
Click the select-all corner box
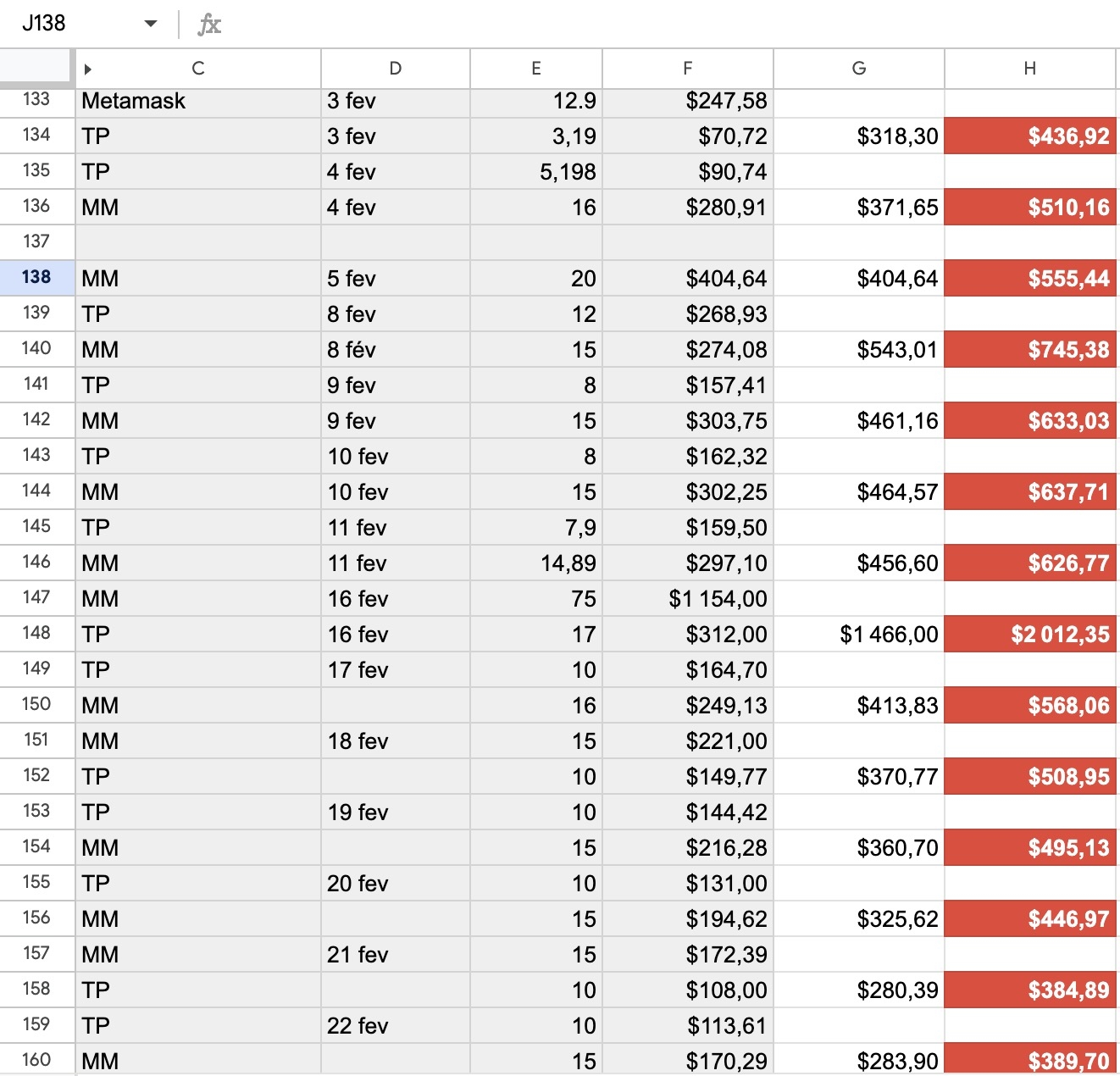click(36, 67)
